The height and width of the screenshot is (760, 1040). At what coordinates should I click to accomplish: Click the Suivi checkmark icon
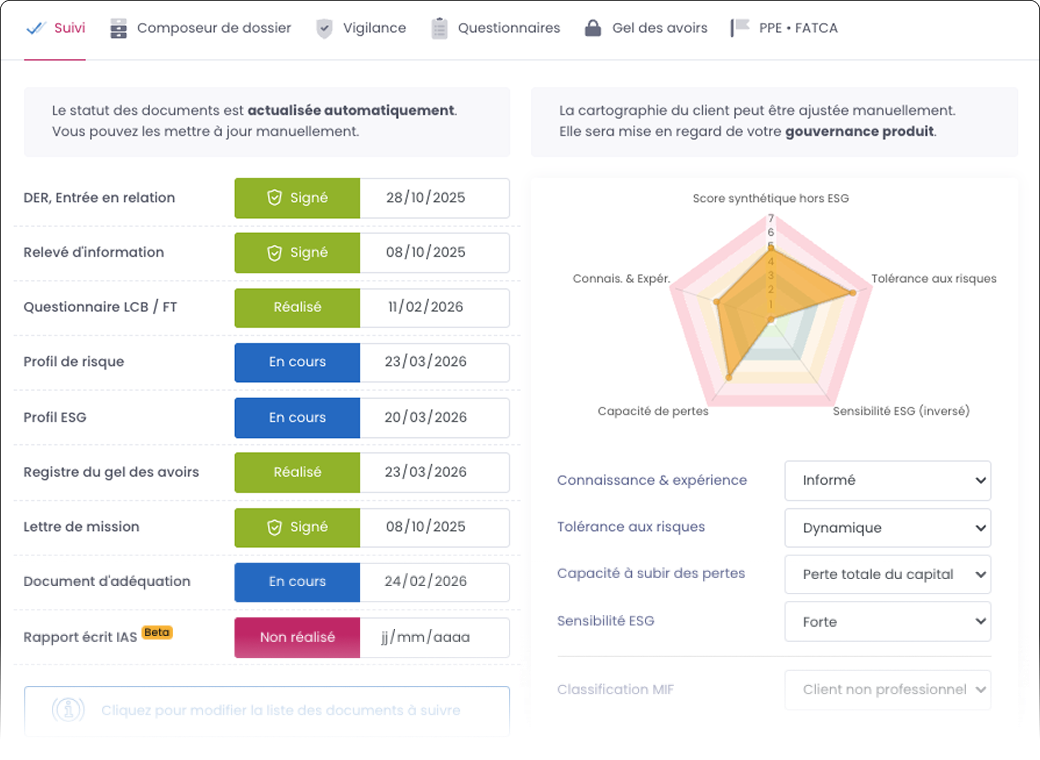(36, 28)
